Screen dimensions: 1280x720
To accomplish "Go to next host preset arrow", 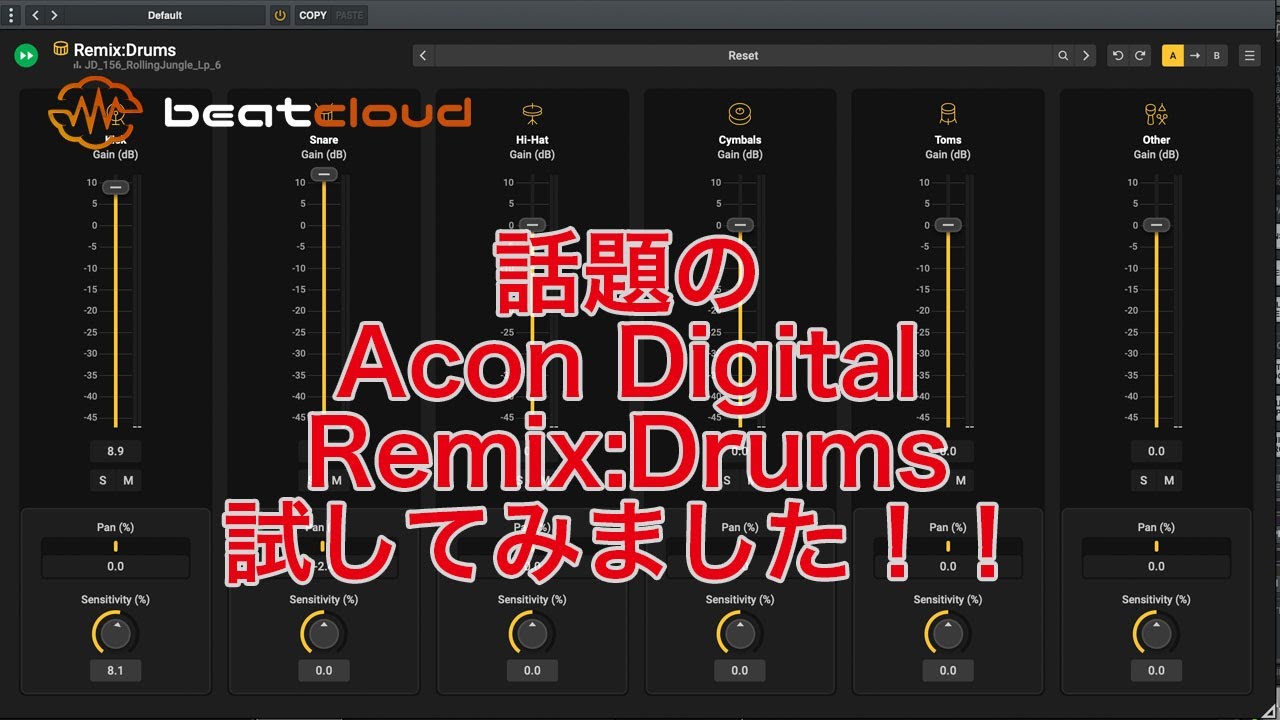I will [54, 15].
